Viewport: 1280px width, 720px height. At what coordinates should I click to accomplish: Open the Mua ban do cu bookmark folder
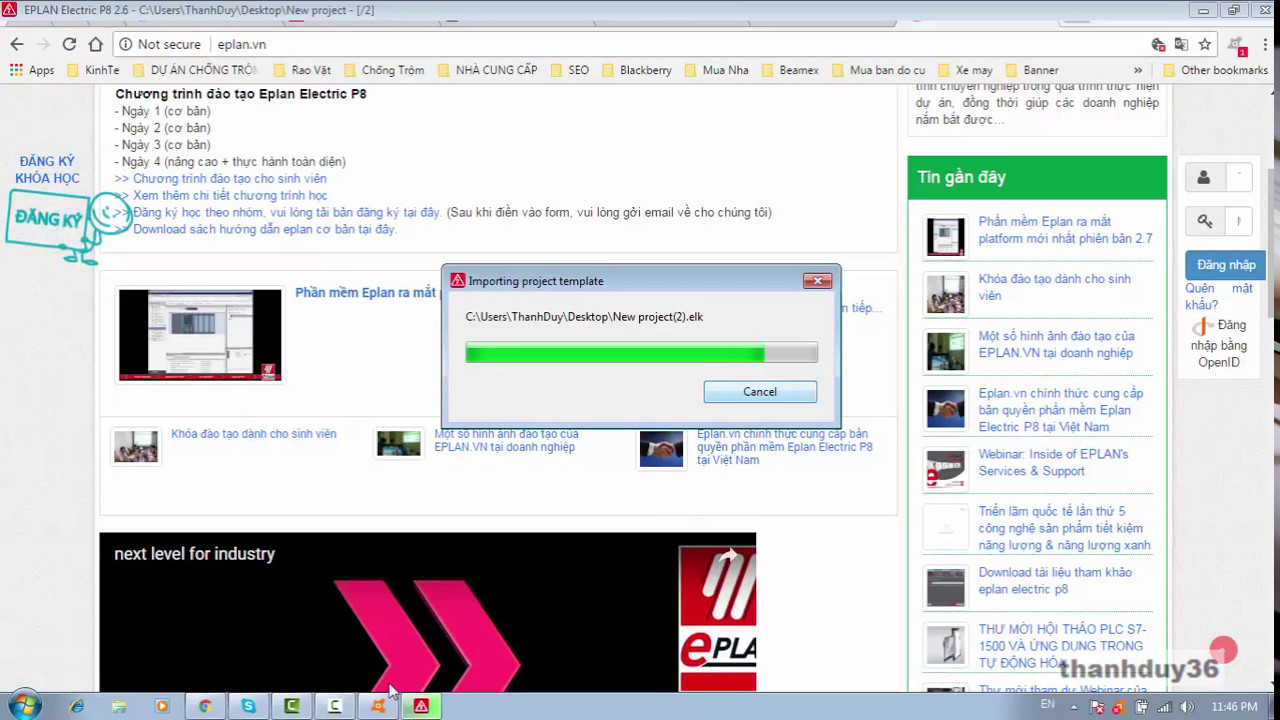tap(877, 70)
